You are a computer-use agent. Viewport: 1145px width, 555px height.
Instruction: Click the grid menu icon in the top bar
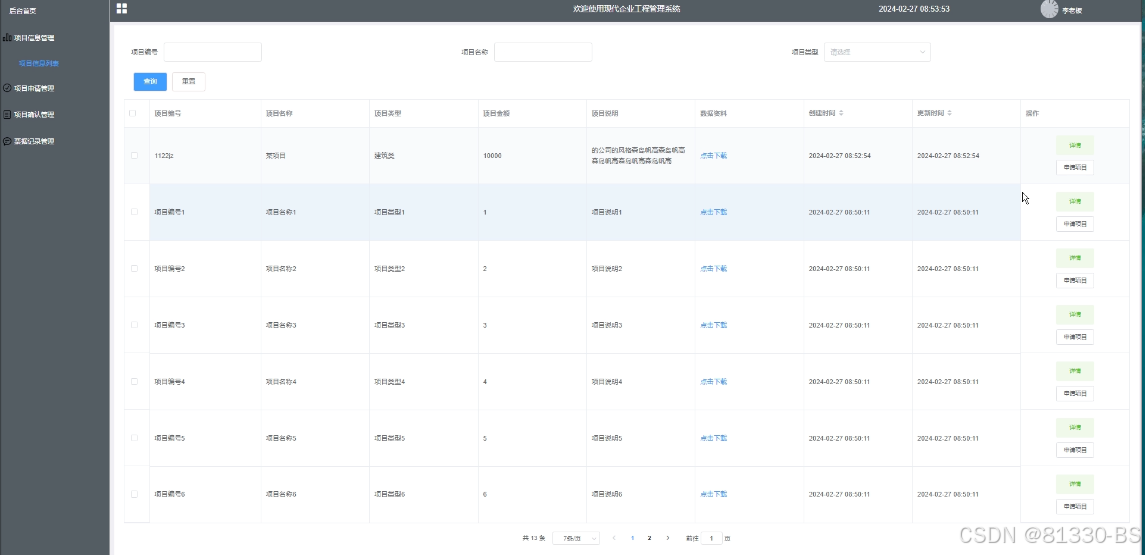pyautogui.click(x=122, y=9)
